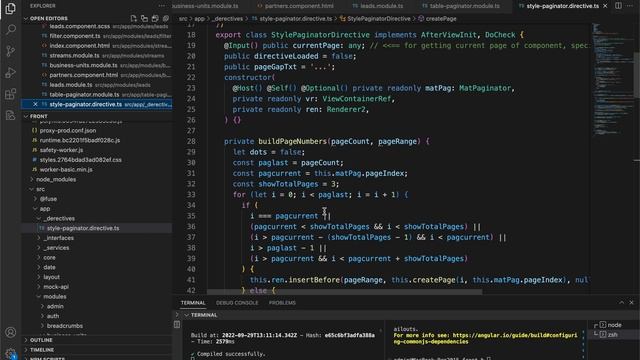Click Close All Editors icon in Open Editors

[x=166, y=18]
